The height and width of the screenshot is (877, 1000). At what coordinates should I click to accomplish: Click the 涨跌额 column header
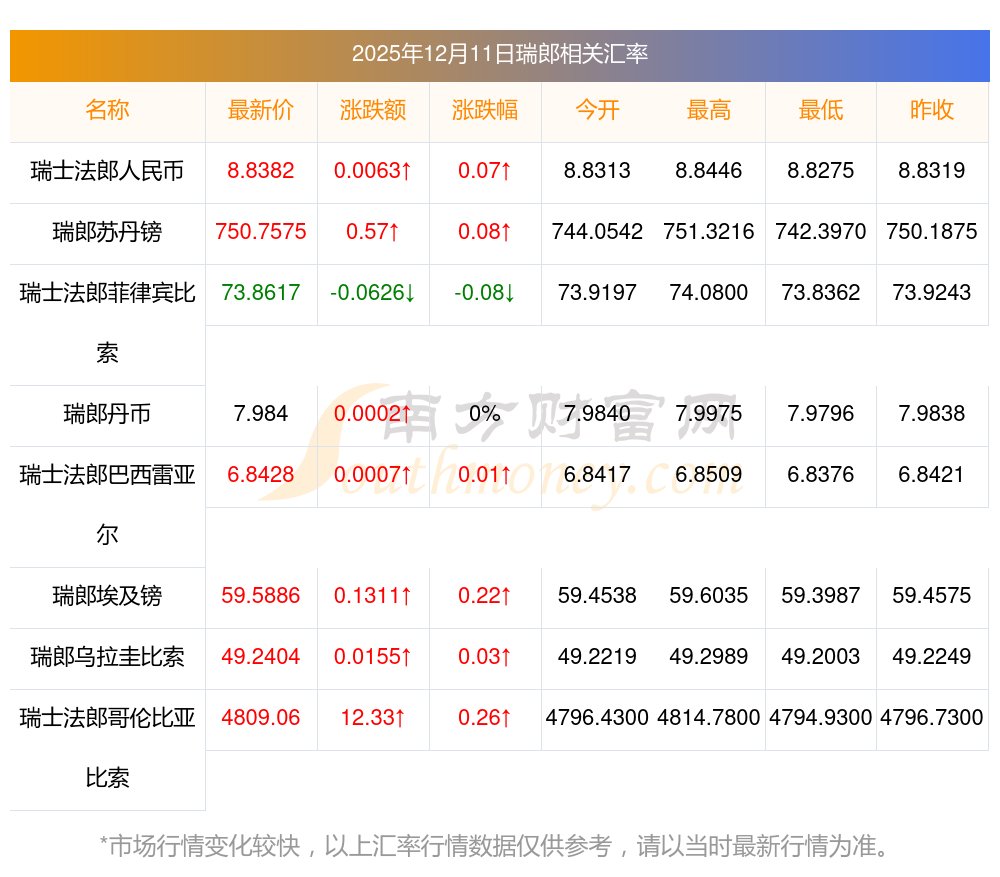pyautogui.click(x=373, y=110)
